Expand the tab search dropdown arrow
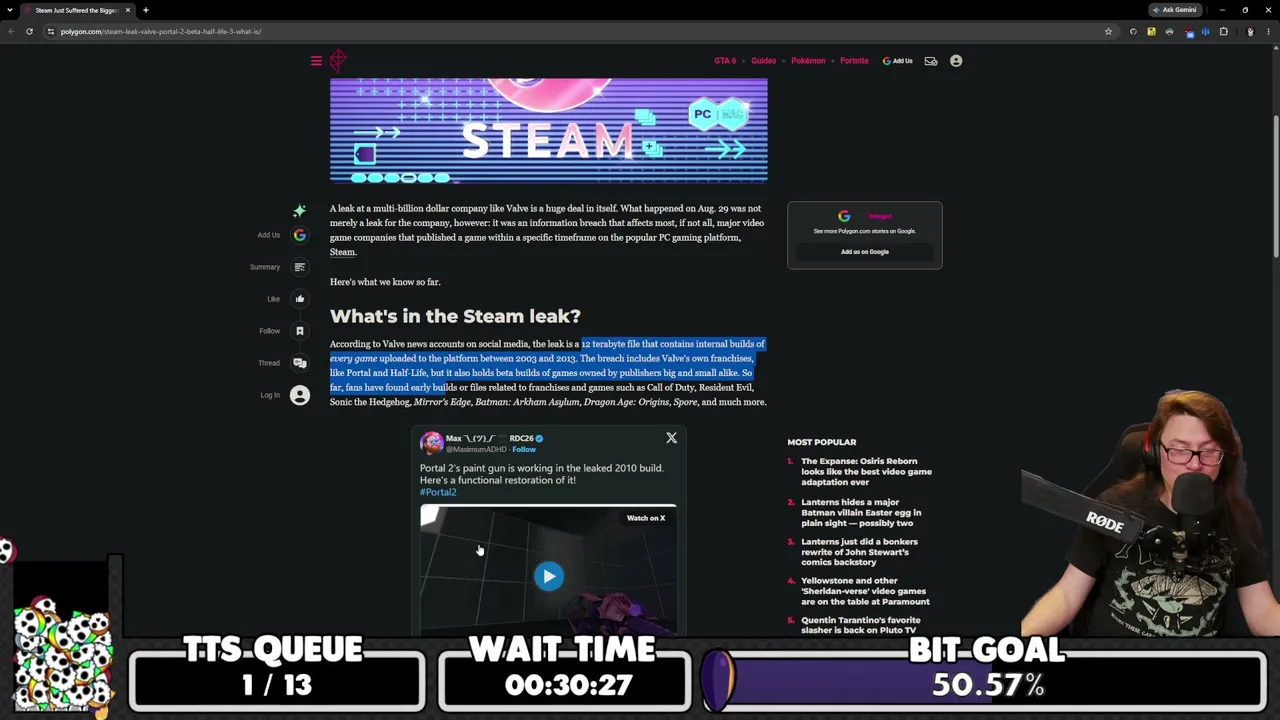 point(10,10)
